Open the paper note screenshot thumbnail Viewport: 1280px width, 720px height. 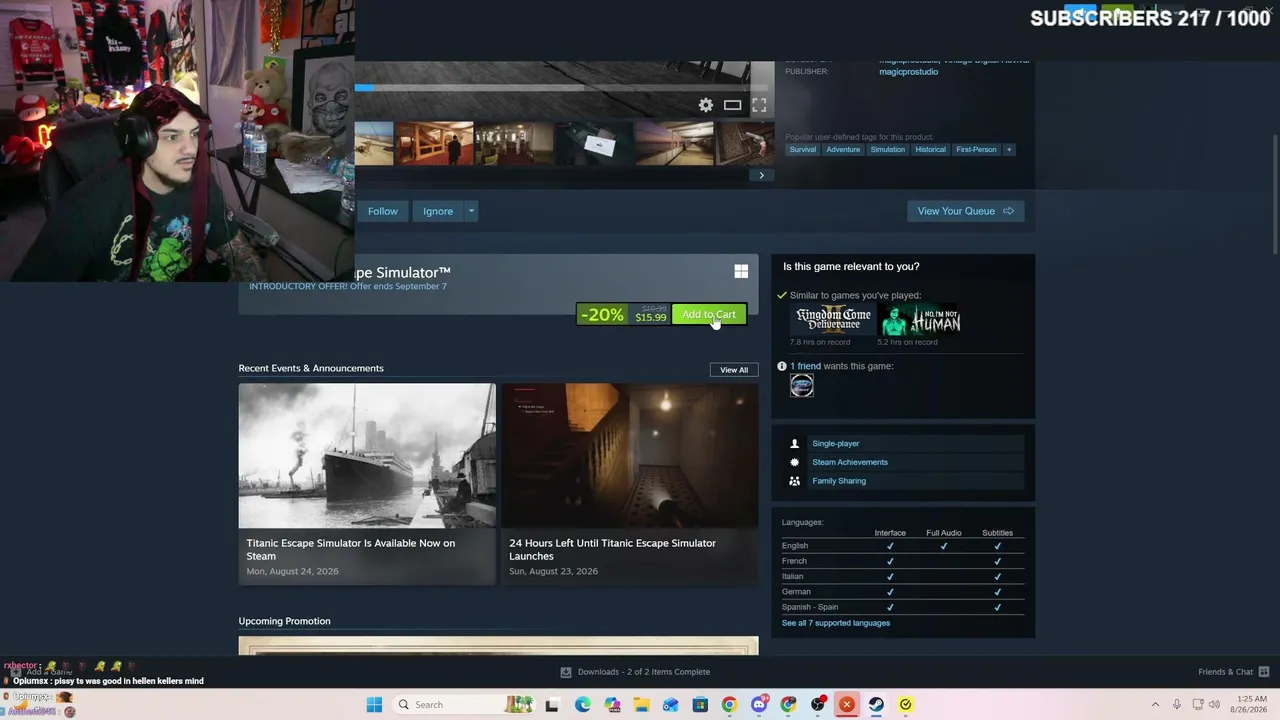click(594, 143)
